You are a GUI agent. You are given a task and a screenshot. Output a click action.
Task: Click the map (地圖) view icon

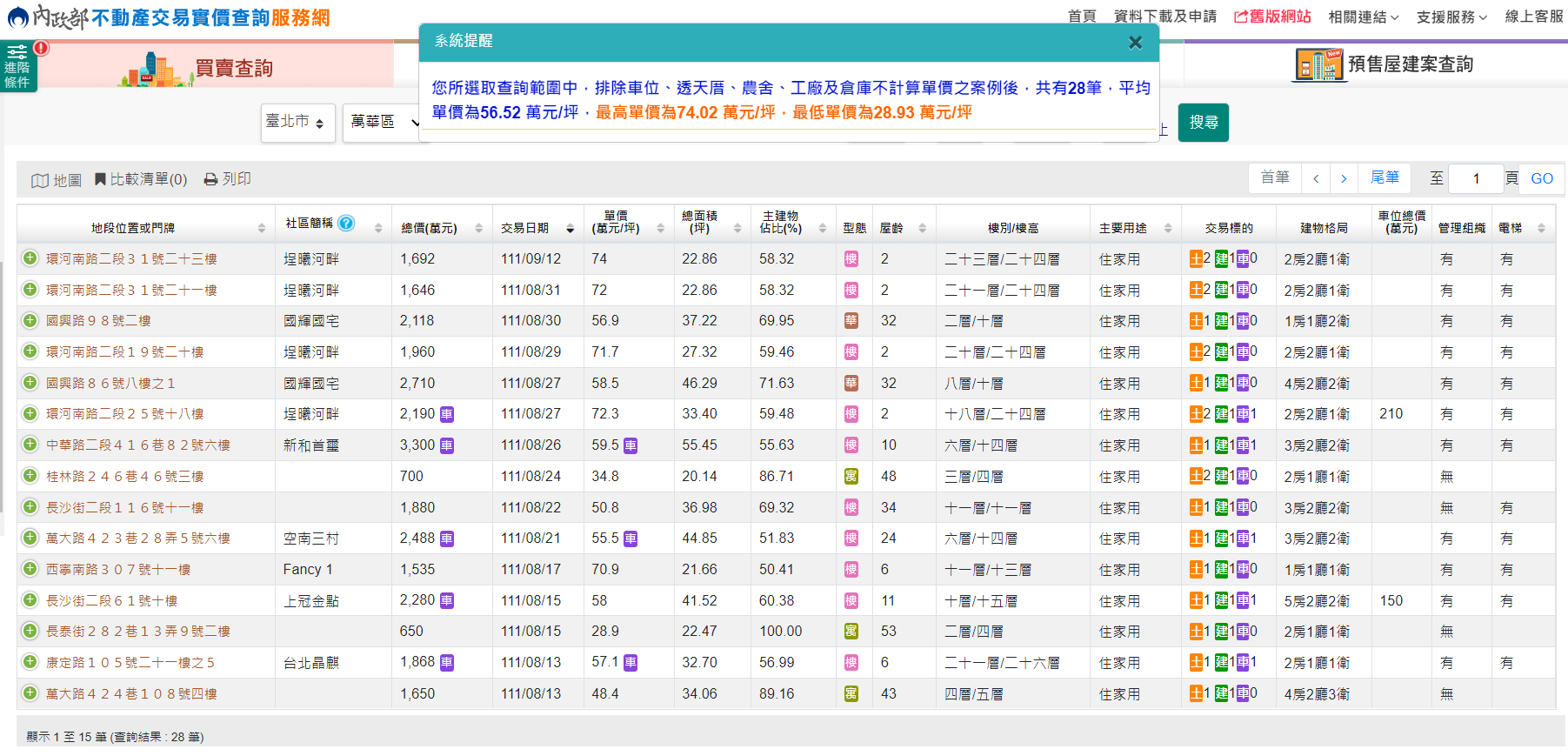click(40, 180)
